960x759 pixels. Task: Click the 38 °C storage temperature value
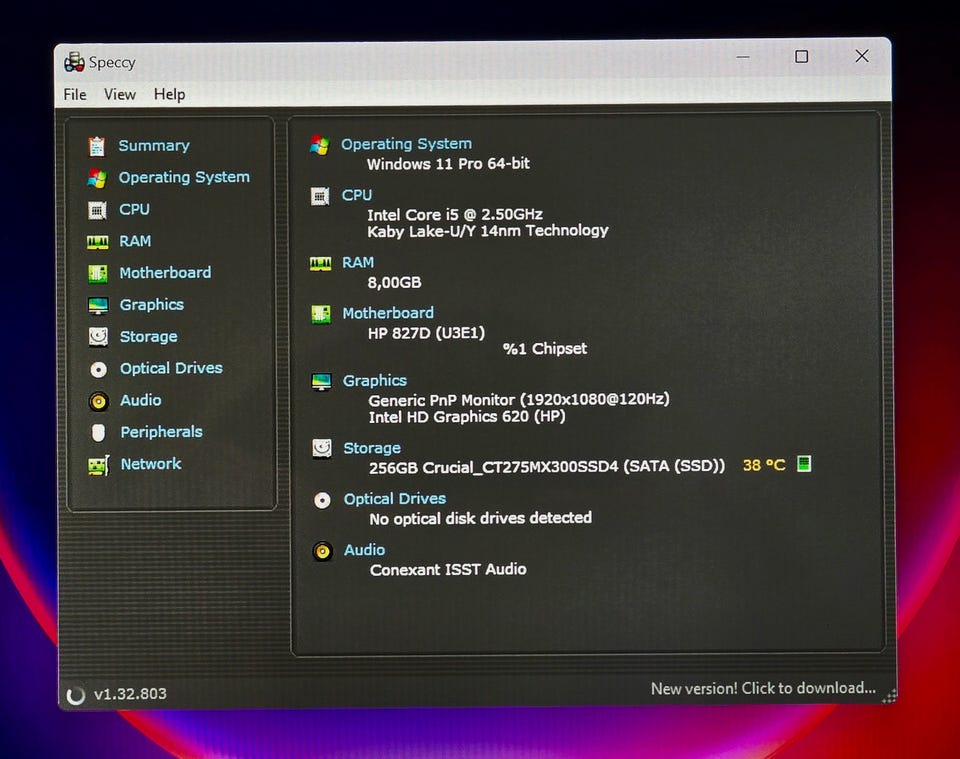tap(764, 465)
